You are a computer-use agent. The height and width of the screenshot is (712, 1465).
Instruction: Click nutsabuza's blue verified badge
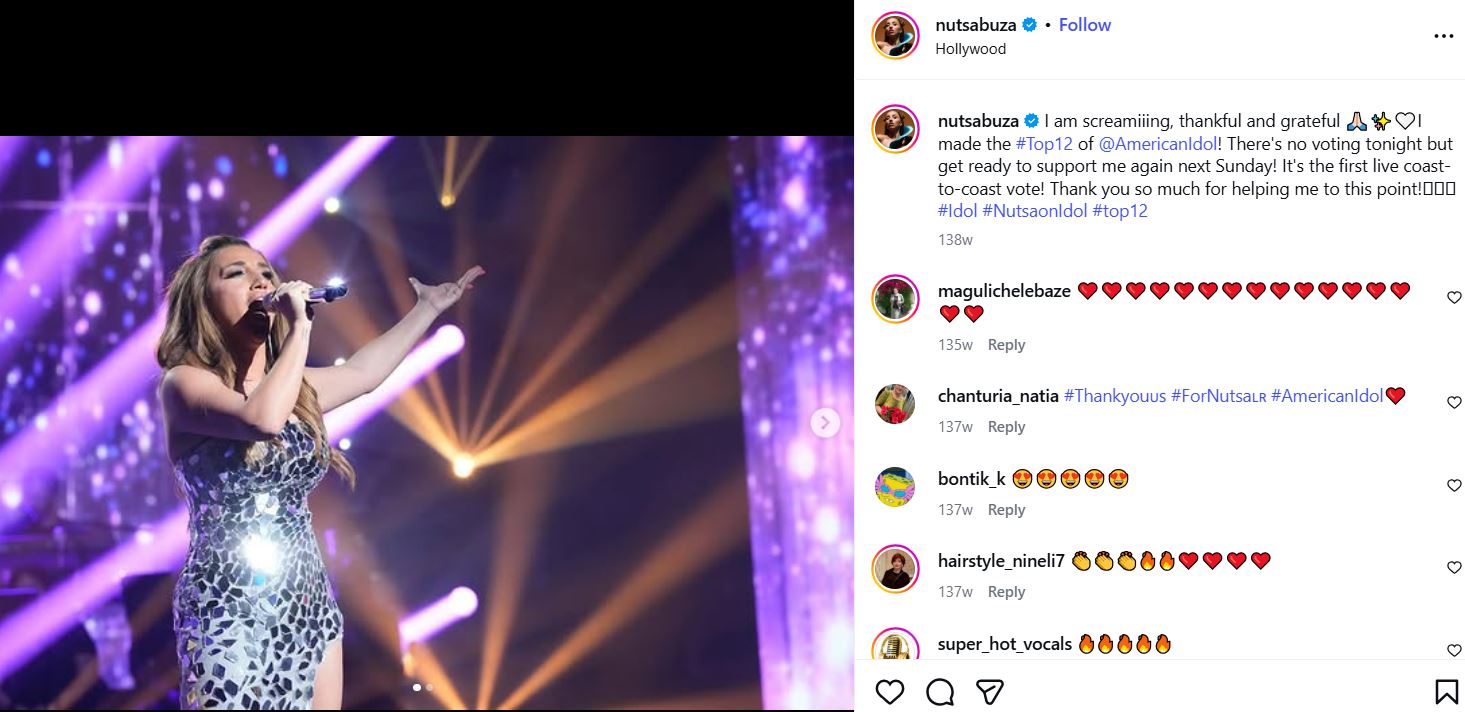[x=1027, y=24]
